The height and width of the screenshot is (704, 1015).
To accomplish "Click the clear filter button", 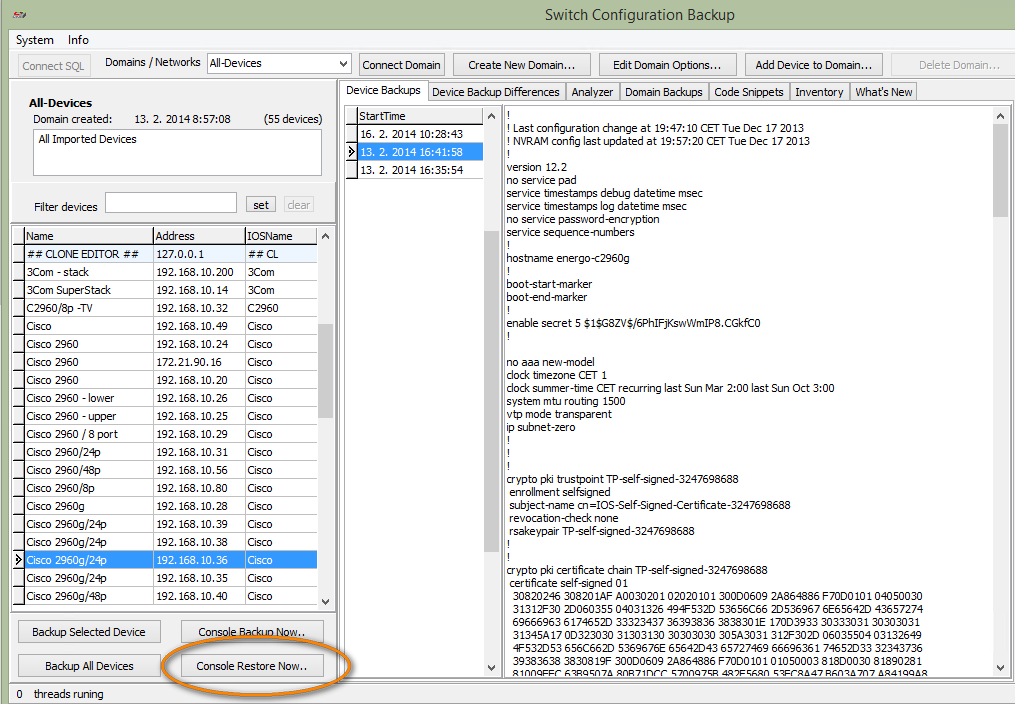I will coord(298,204).
